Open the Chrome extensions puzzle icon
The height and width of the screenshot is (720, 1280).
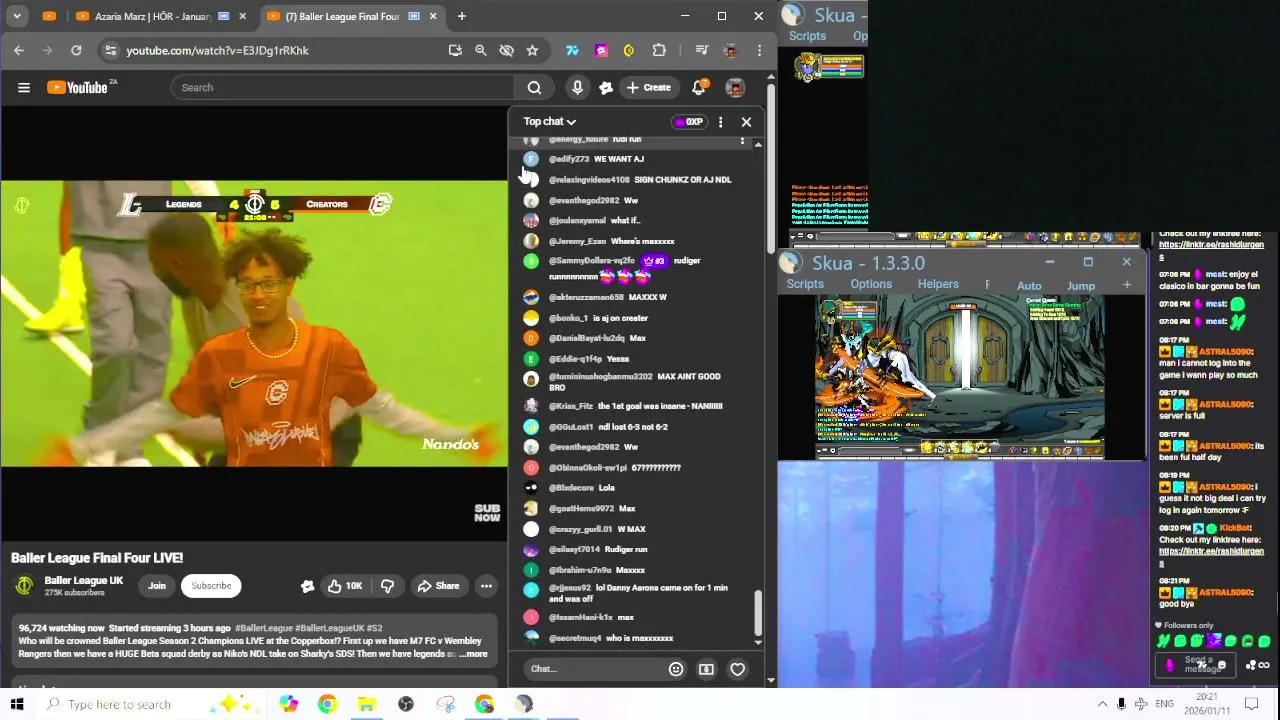pos(659,50)
